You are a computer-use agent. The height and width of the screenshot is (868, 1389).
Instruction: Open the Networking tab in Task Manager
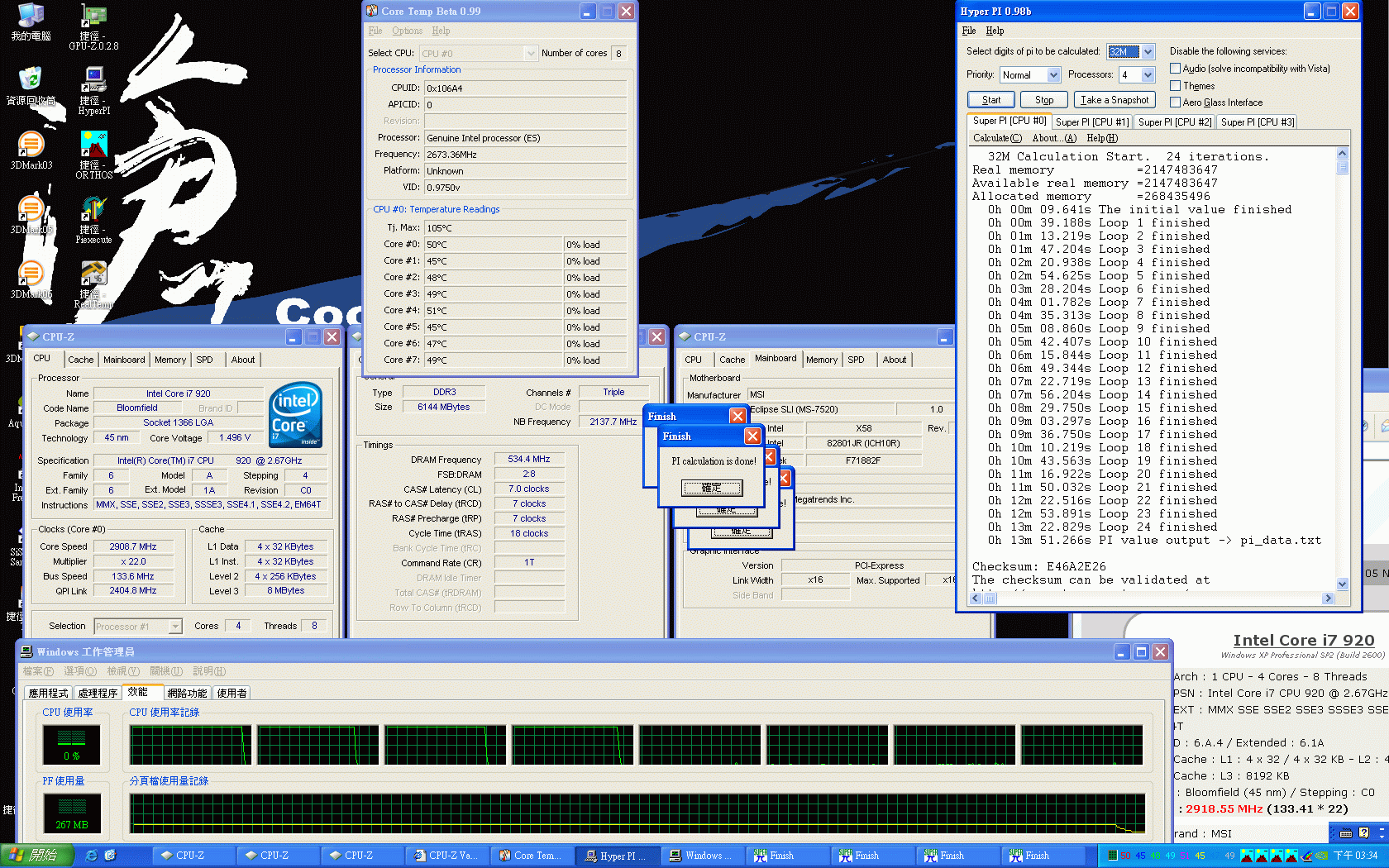[x=187, y=693]
